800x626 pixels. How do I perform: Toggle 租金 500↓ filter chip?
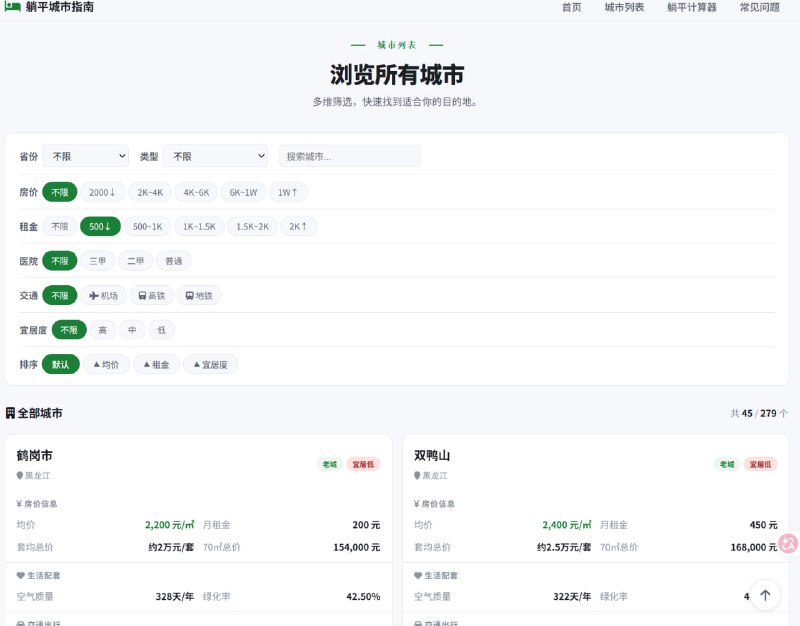coord(101,227)
